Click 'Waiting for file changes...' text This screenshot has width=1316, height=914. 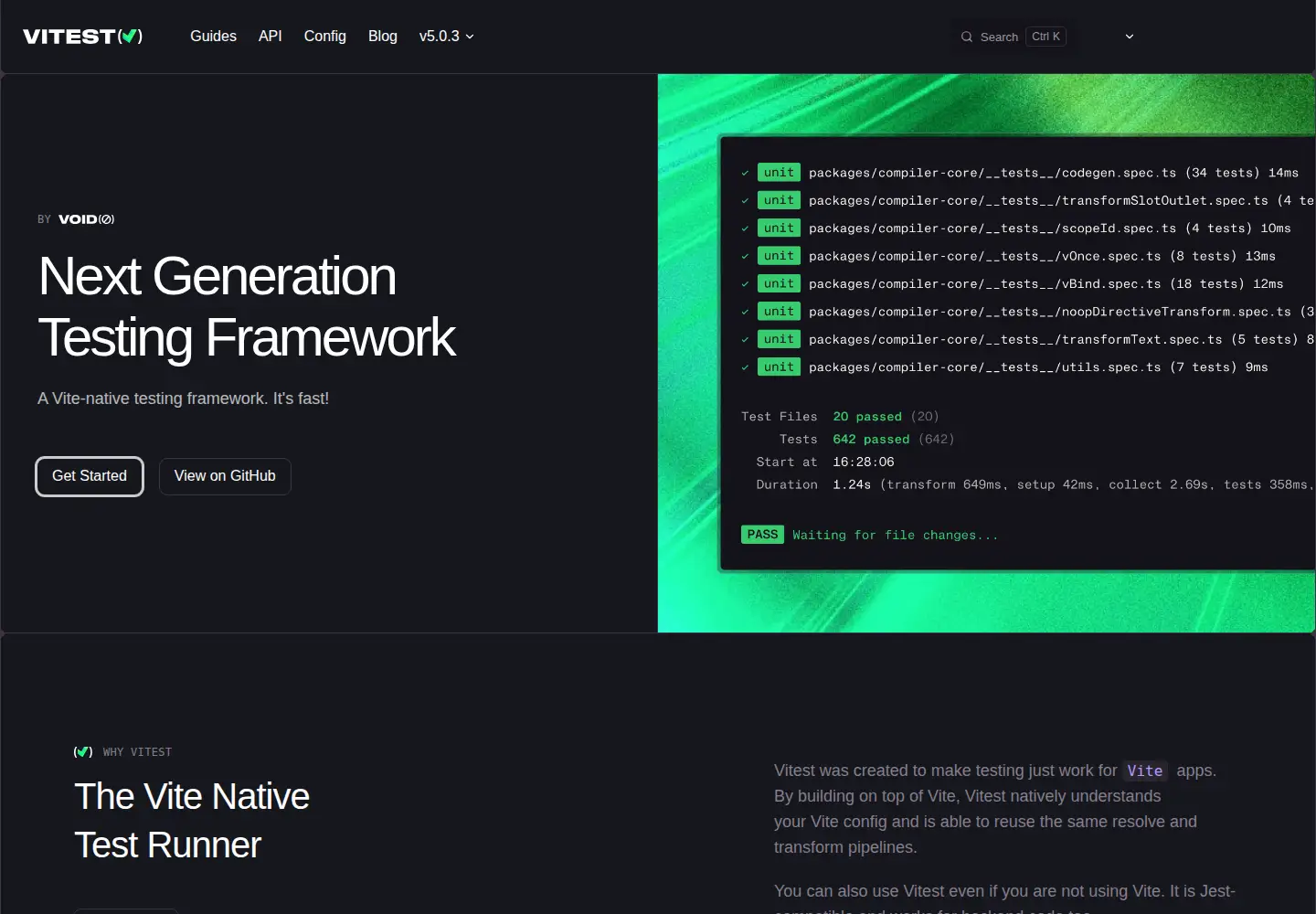click(896, 536)
